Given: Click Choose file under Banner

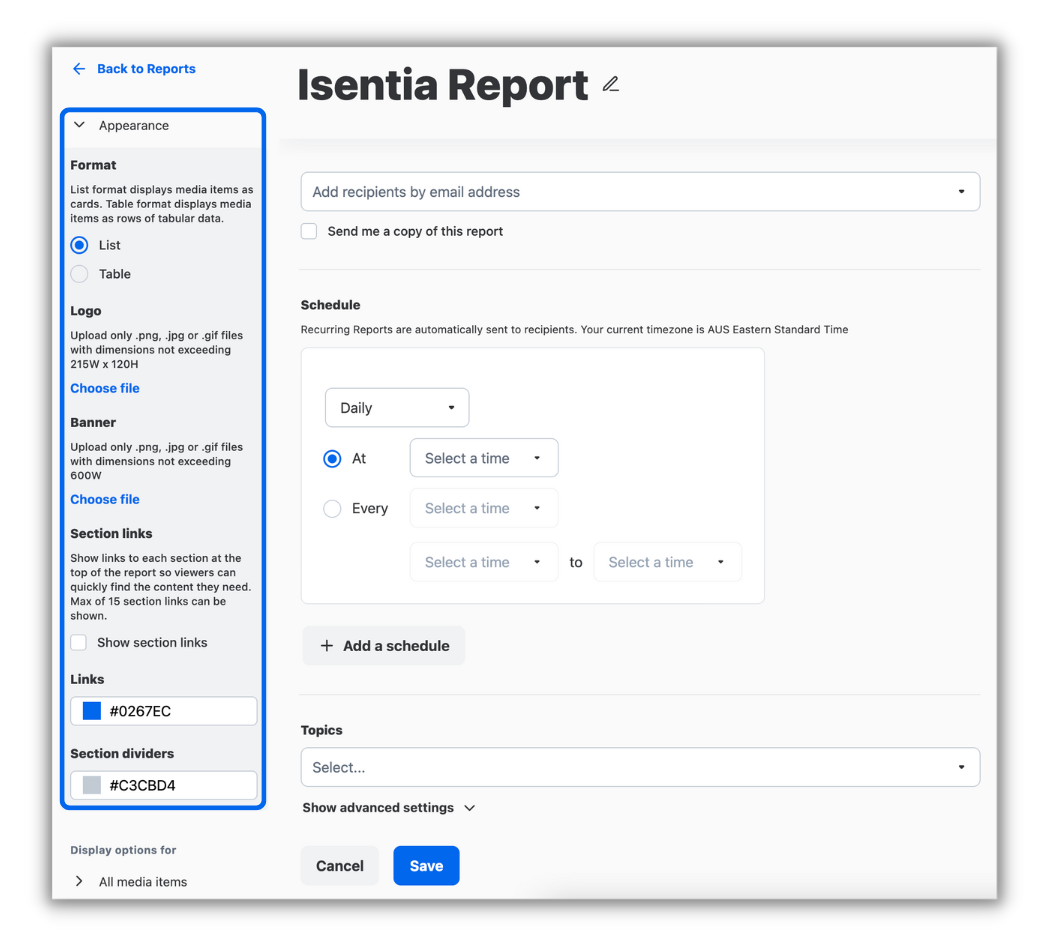Looking at the screenshot, I should (105, 499).
